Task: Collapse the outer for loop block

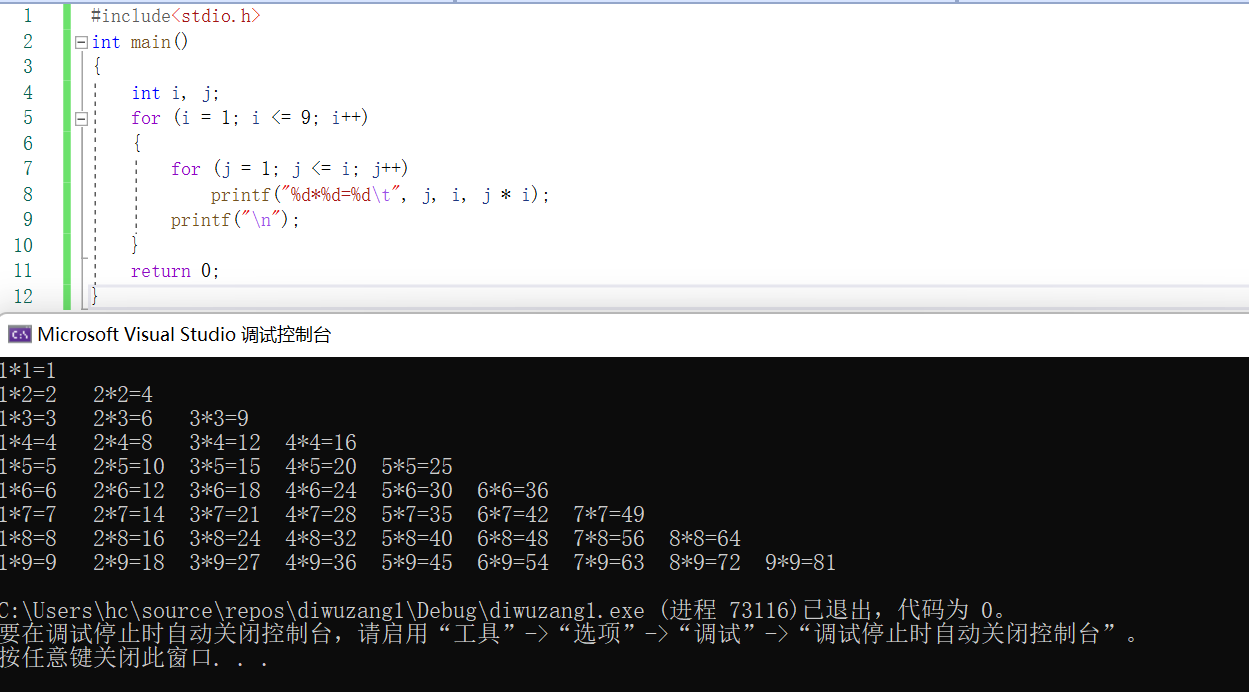Action: click(x=79, y=117)
